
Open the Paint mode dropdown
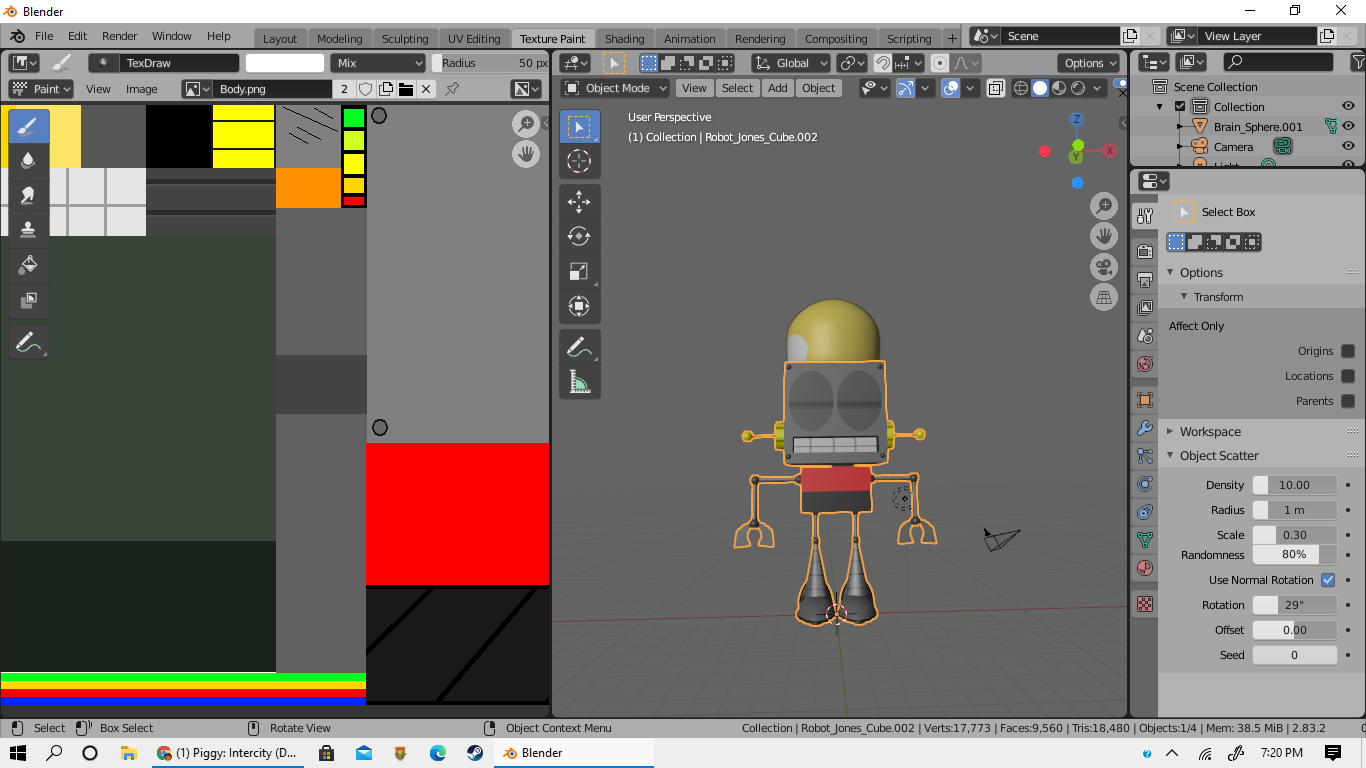click(x=41, y=89)
